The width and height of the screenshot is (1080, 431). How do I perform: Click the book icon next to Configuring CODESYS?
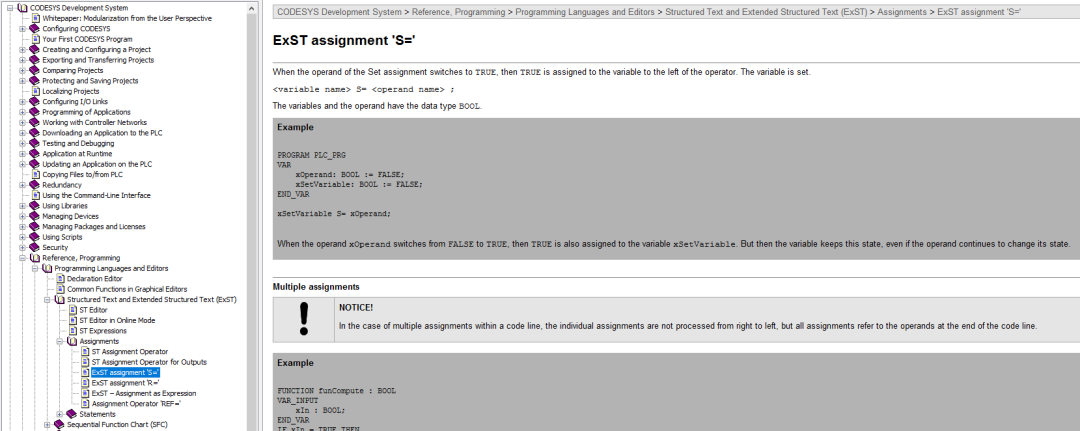coord(34,29)
